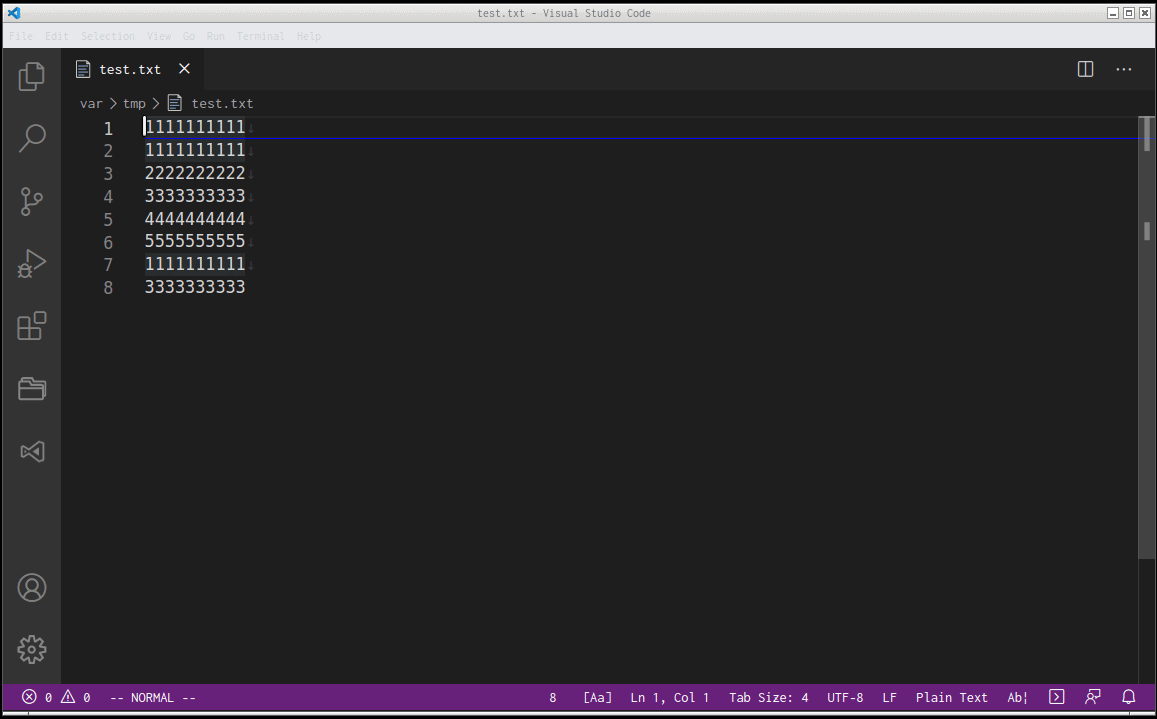Open the tmp breadcrumb dropdown
The image size is (1157, 719).
(134, 103)
